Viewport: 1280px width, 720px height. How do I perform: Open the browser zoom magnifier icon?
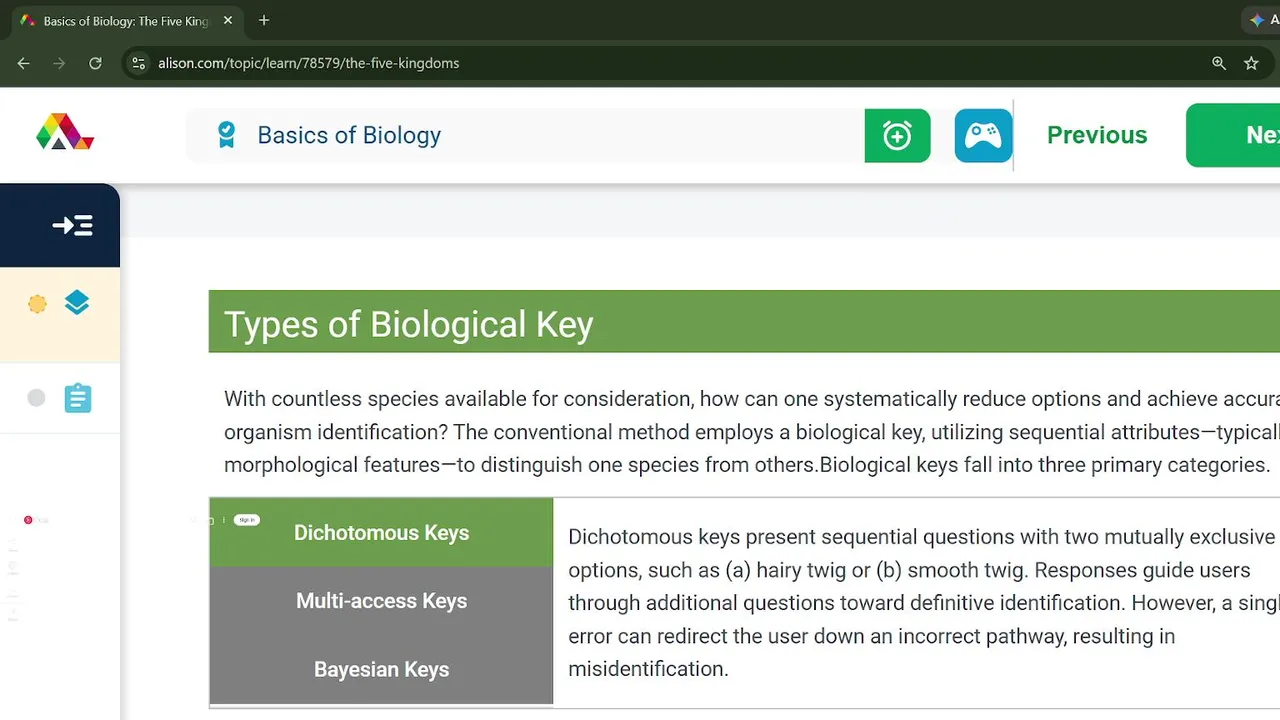1219,63
